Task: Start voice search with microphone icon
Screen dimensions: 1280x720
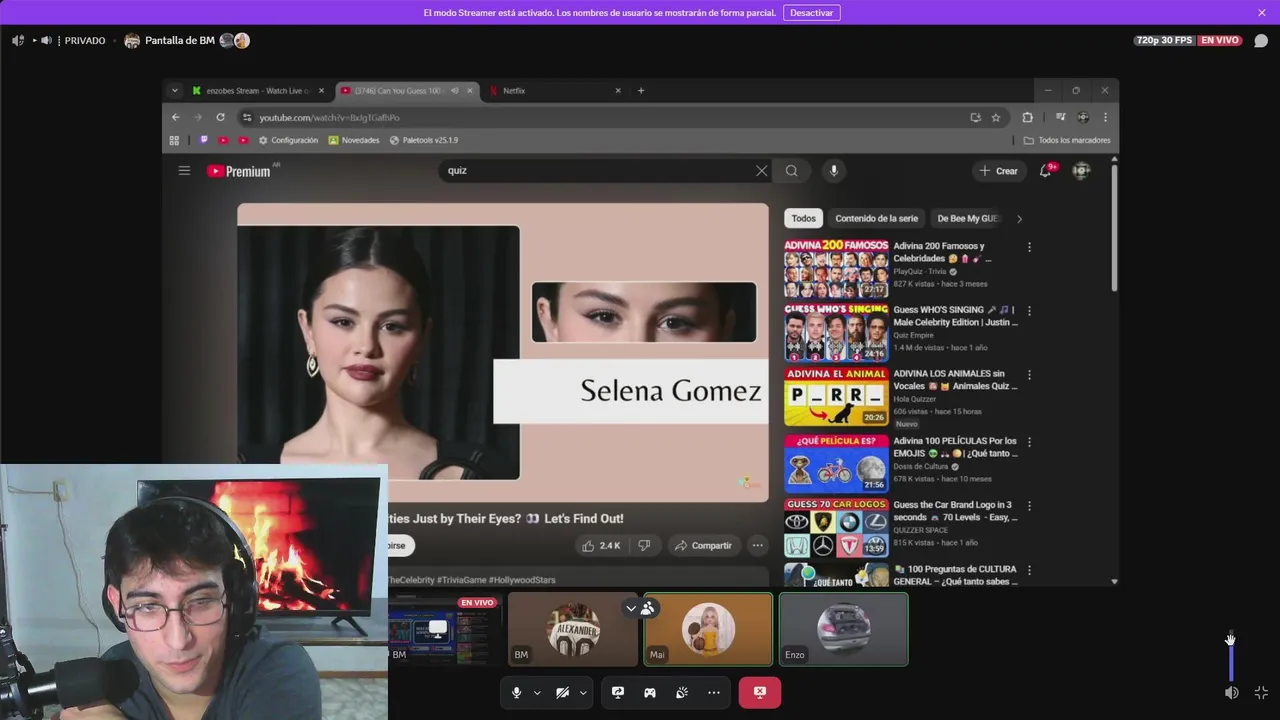Action: tap(834, 171)
